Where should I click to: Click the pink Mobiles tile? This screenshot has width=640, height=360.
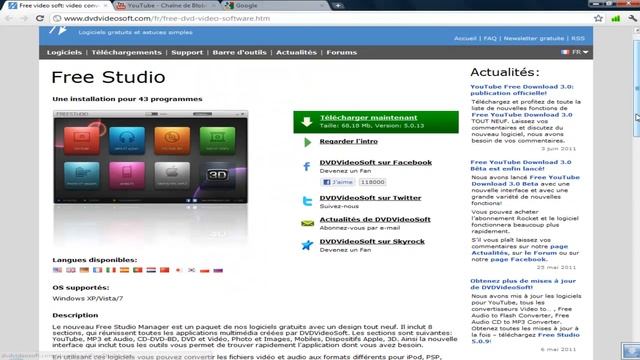tap(127, 175)
